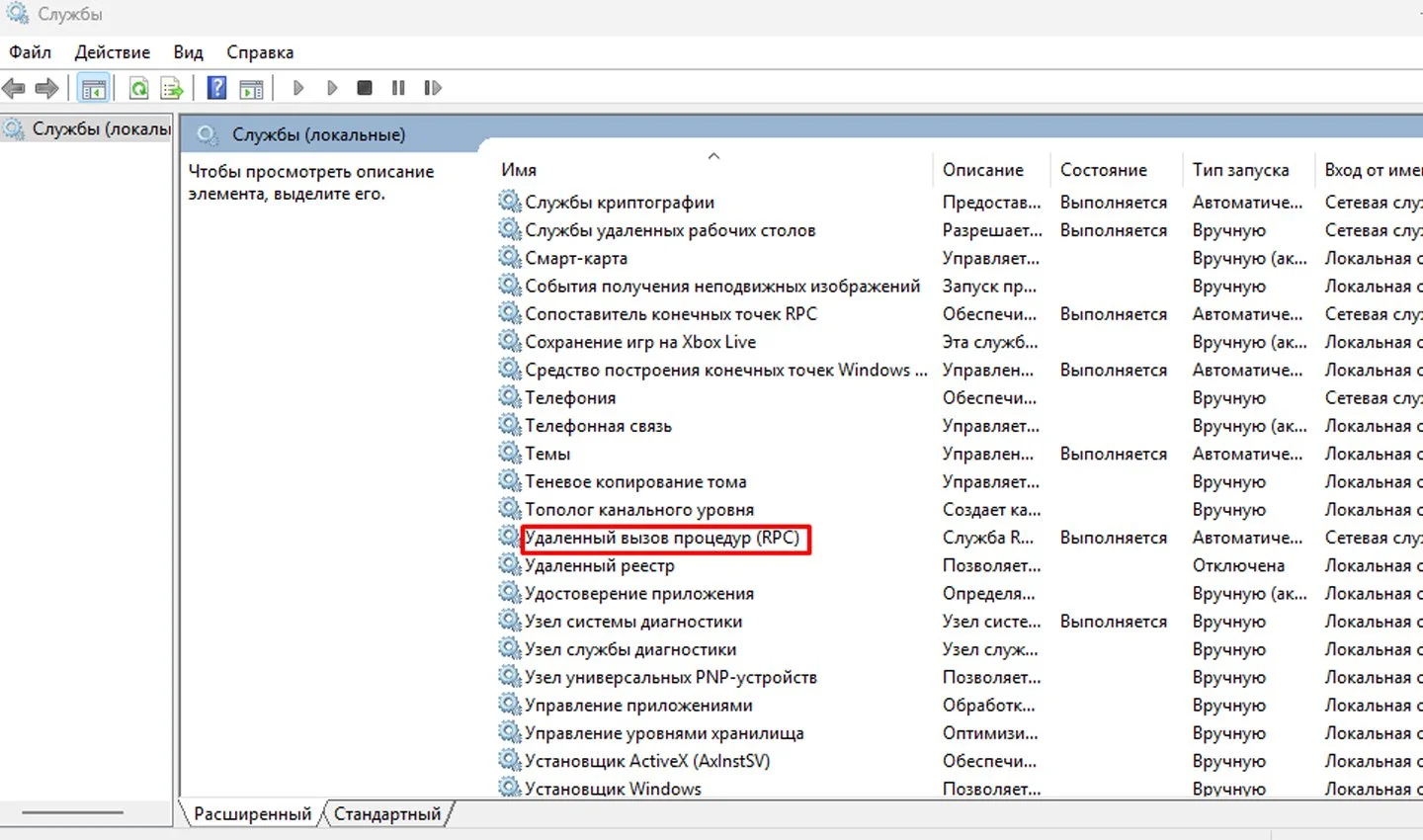
Task: Click the Forward arrow toolbar icon
Action: click(x=46, y=89)
